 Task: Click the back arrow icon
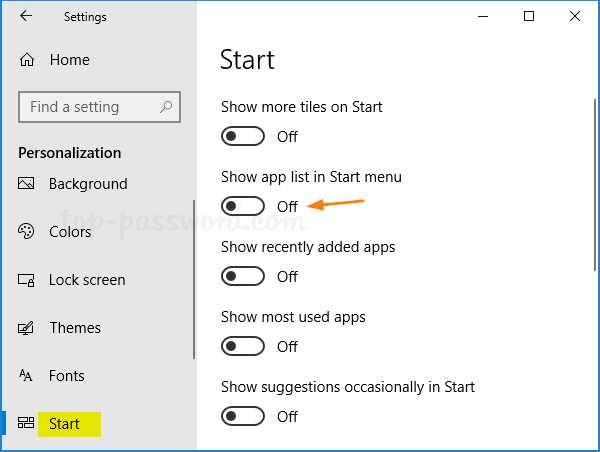click(26, 17)
